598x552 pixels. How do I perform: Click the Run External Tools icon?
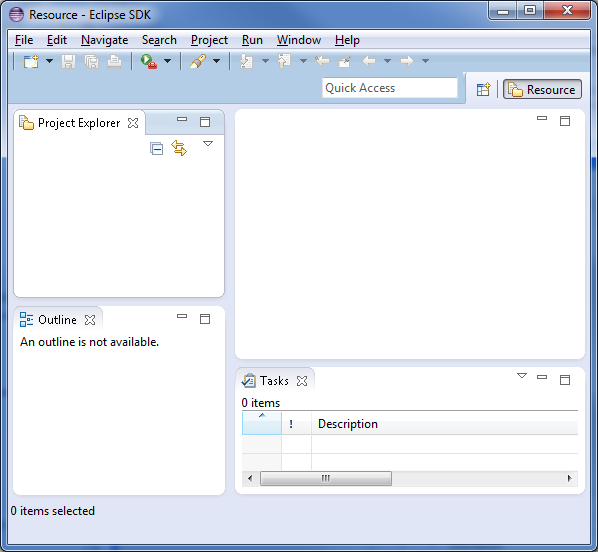149,61
